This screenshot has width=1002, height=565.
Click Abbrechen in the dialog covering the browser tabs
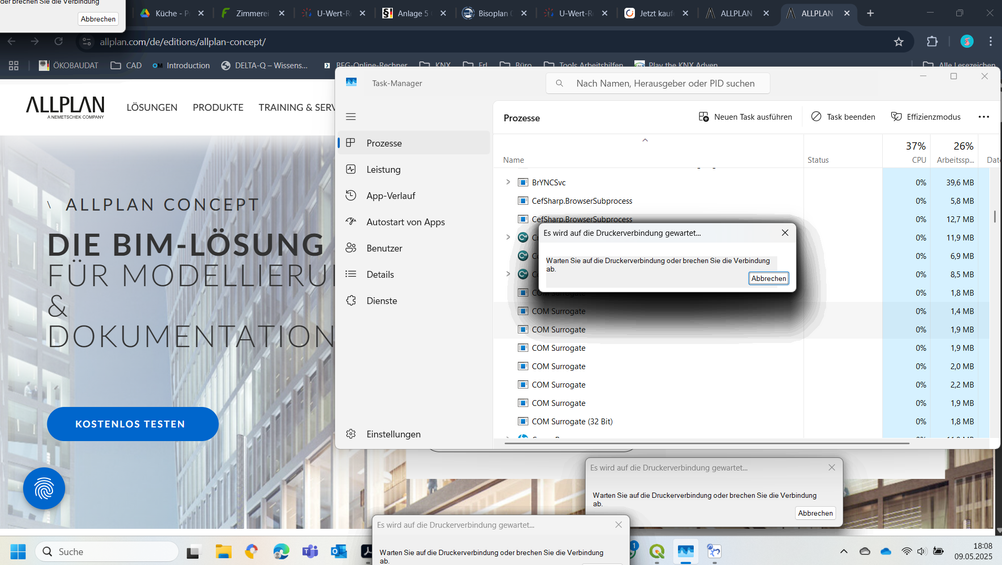click(98, 19)
